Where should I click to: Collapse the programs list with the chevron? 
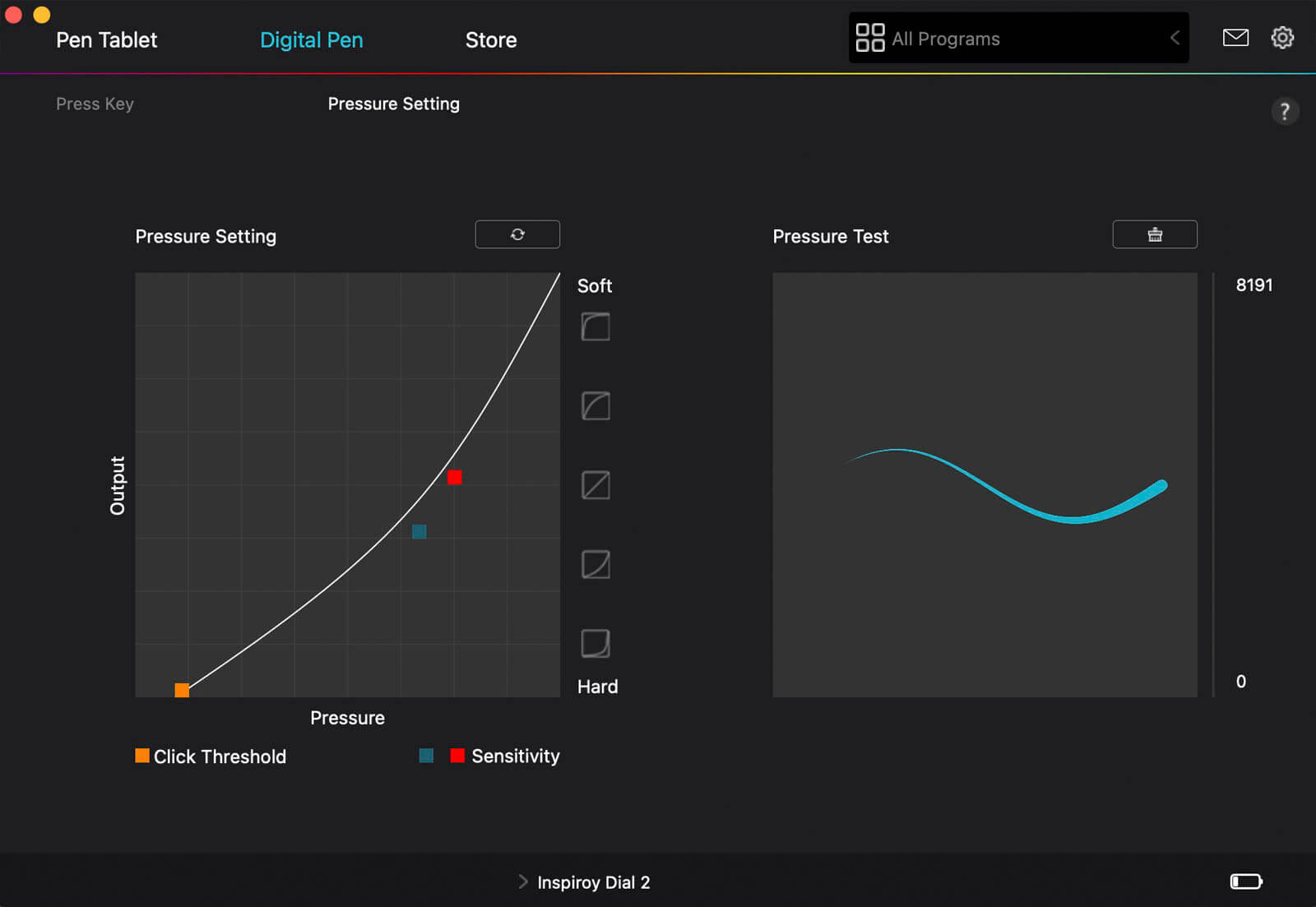pos(1175,38)
